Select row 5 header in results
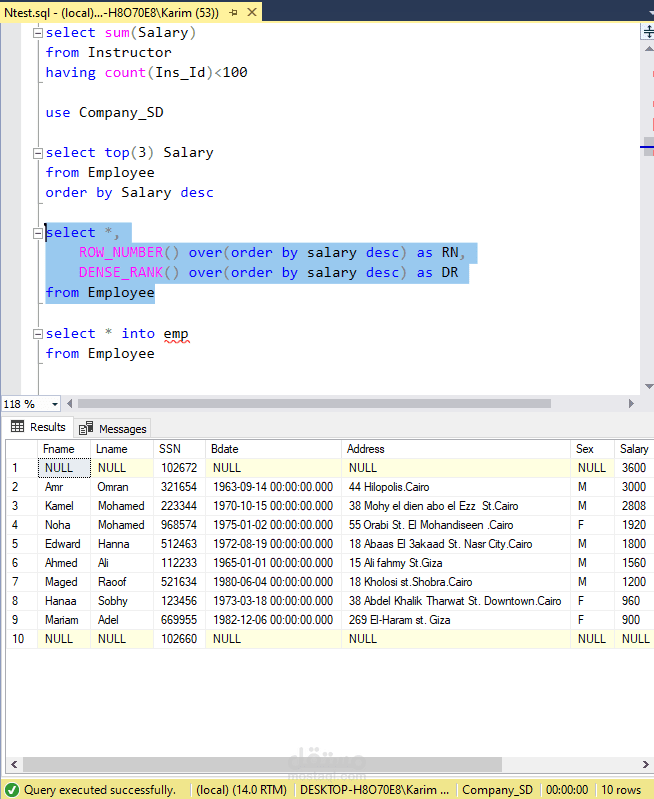The image size is (654, 799). (21, 544)
